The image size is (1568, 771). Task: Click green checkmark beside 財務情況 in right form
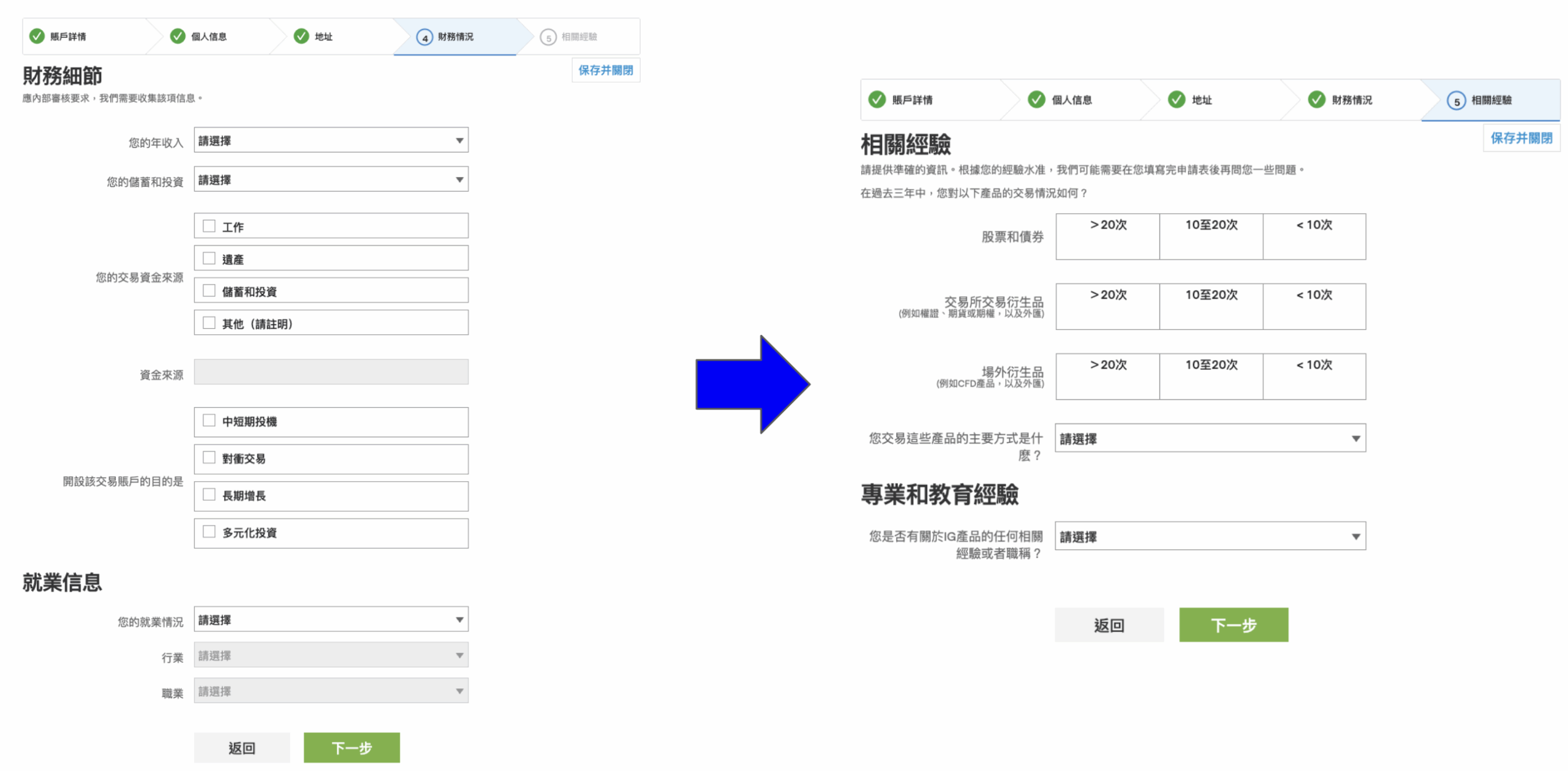pyautogui.click(x=1316, y=99)
